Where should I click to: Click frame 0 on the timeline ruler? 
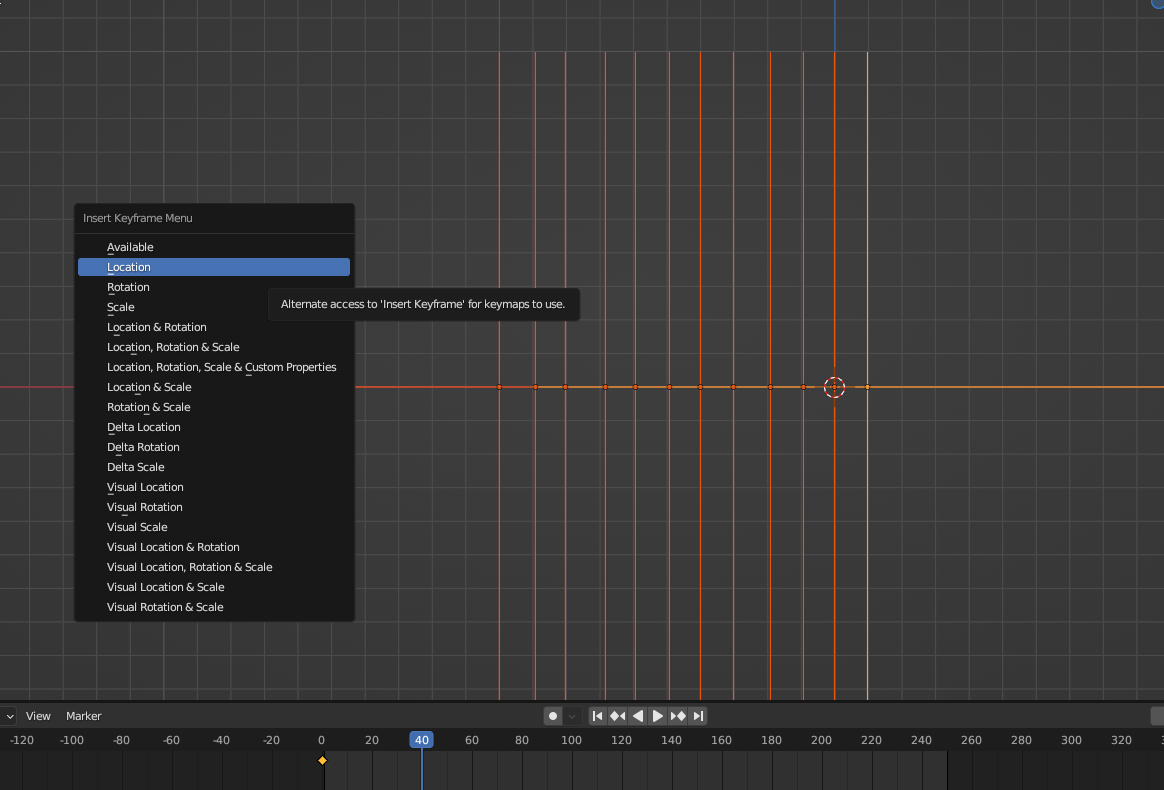pos(321,740)
